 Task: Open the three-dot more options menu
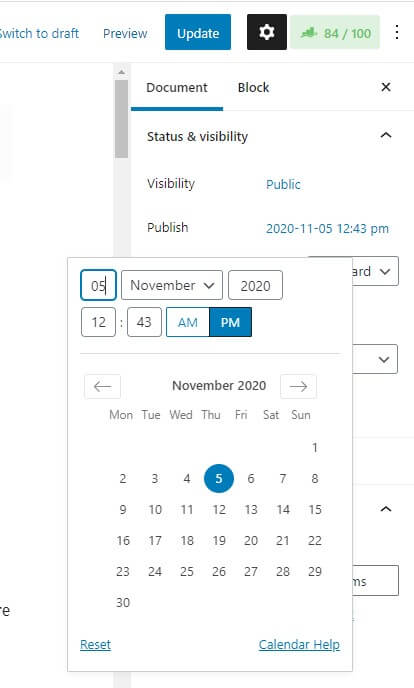tap(396, 32)
